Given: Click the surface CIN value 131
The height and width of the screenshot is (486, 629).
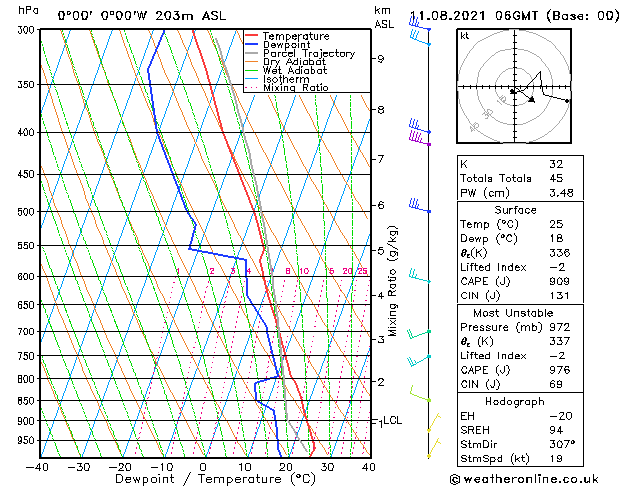Looking at the screenshot, I should 560,296.
